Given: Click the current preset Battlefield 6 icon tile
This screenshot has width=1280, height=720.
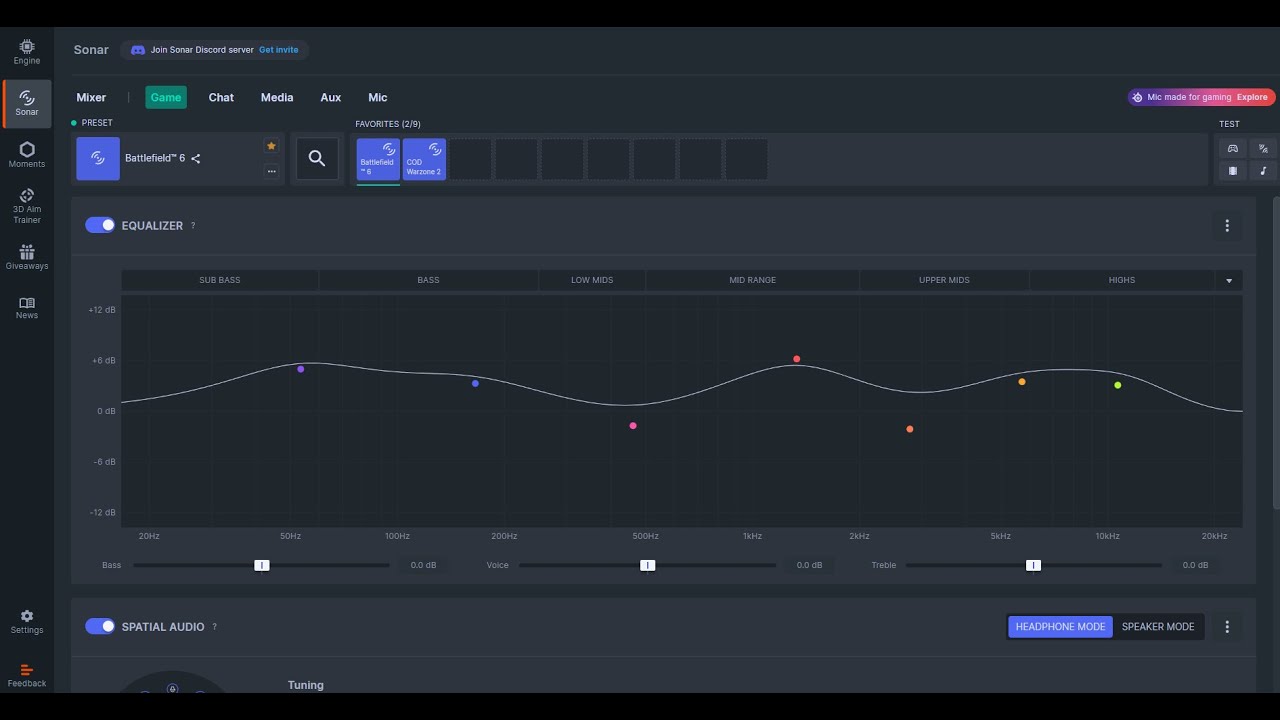Looking at the screenshot, I should click(98, 158).
